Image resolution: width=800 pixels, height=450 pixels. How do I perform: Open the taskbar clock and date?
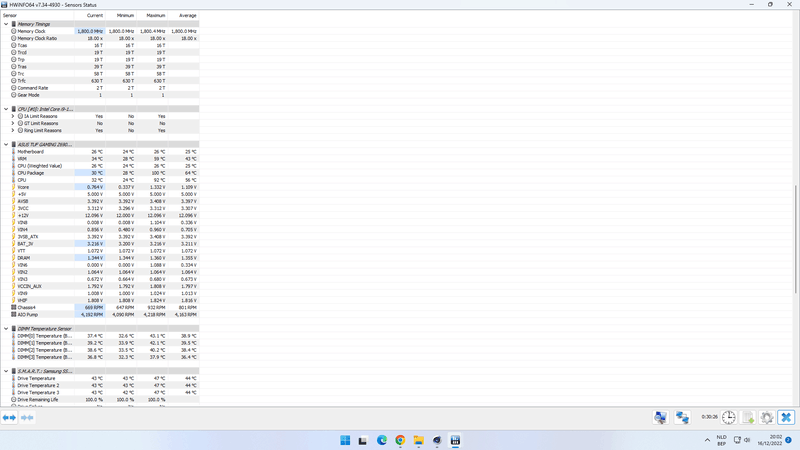pyautogui.click(x=769, y=440)
